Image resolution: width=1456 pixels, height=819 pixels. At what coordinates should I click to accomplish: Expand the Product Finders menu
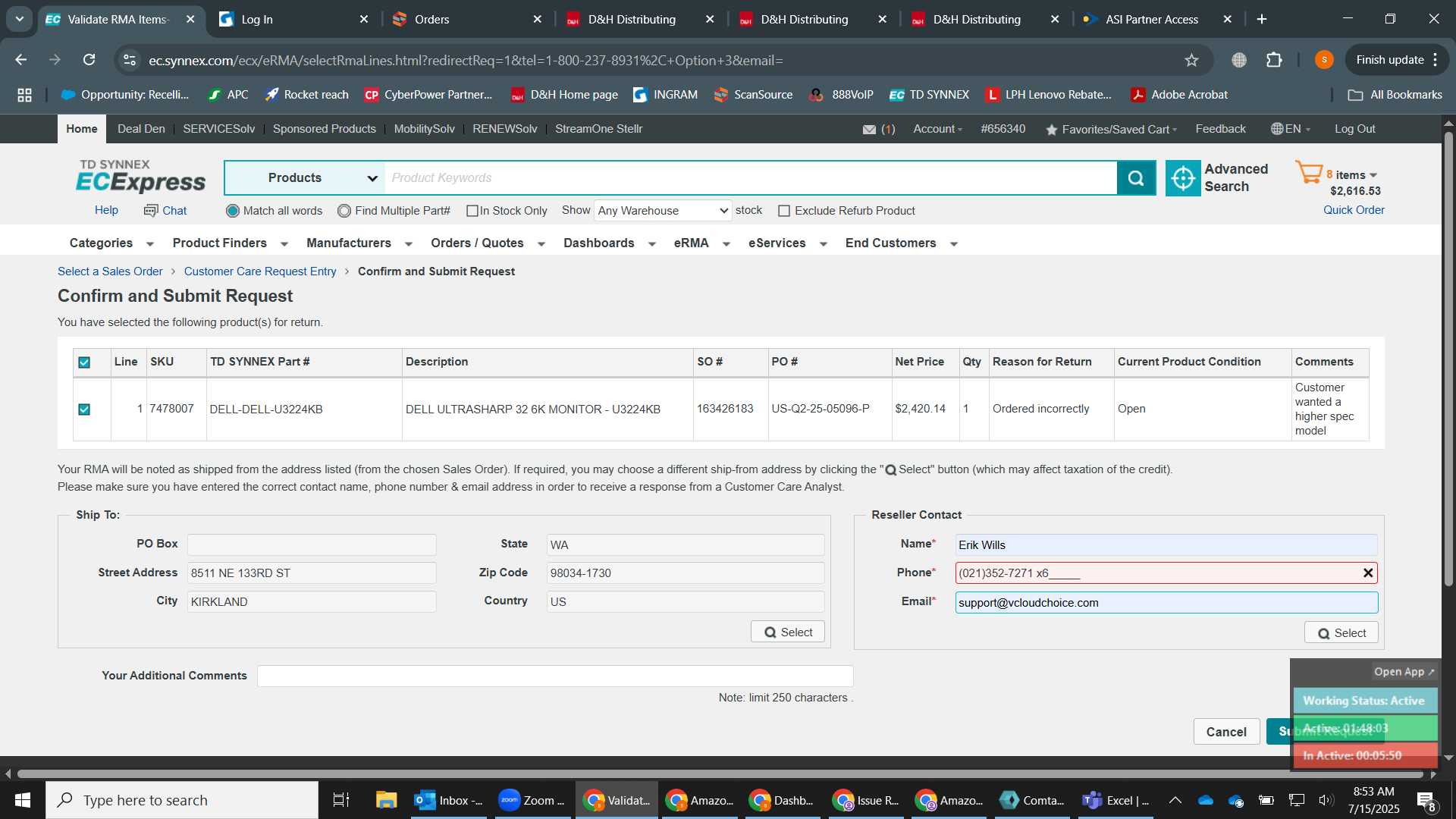230,243
